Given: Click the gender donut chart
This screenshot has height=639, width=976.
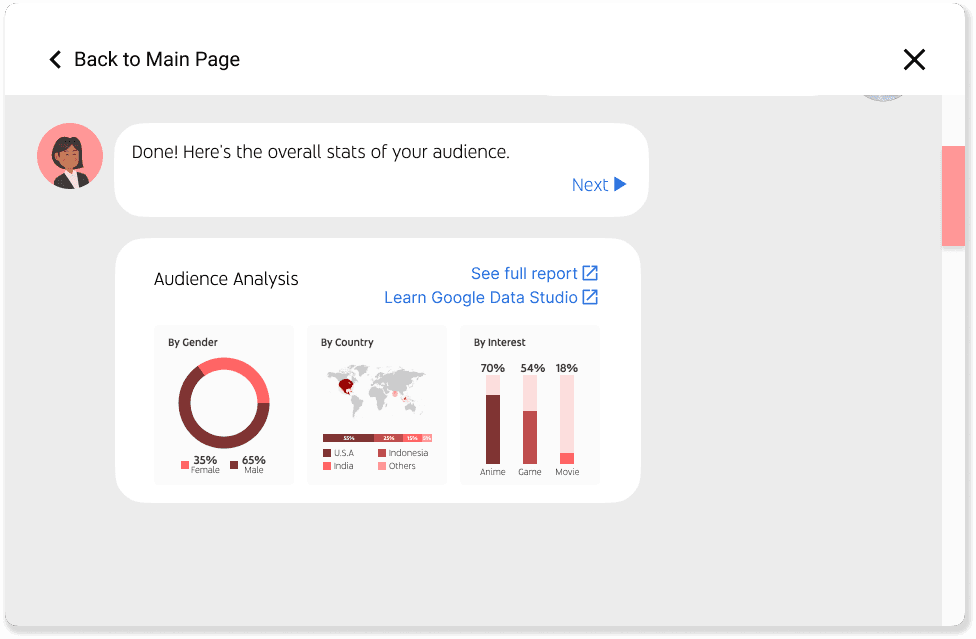Looking at the screenshot, I should [x=224, y=403].
